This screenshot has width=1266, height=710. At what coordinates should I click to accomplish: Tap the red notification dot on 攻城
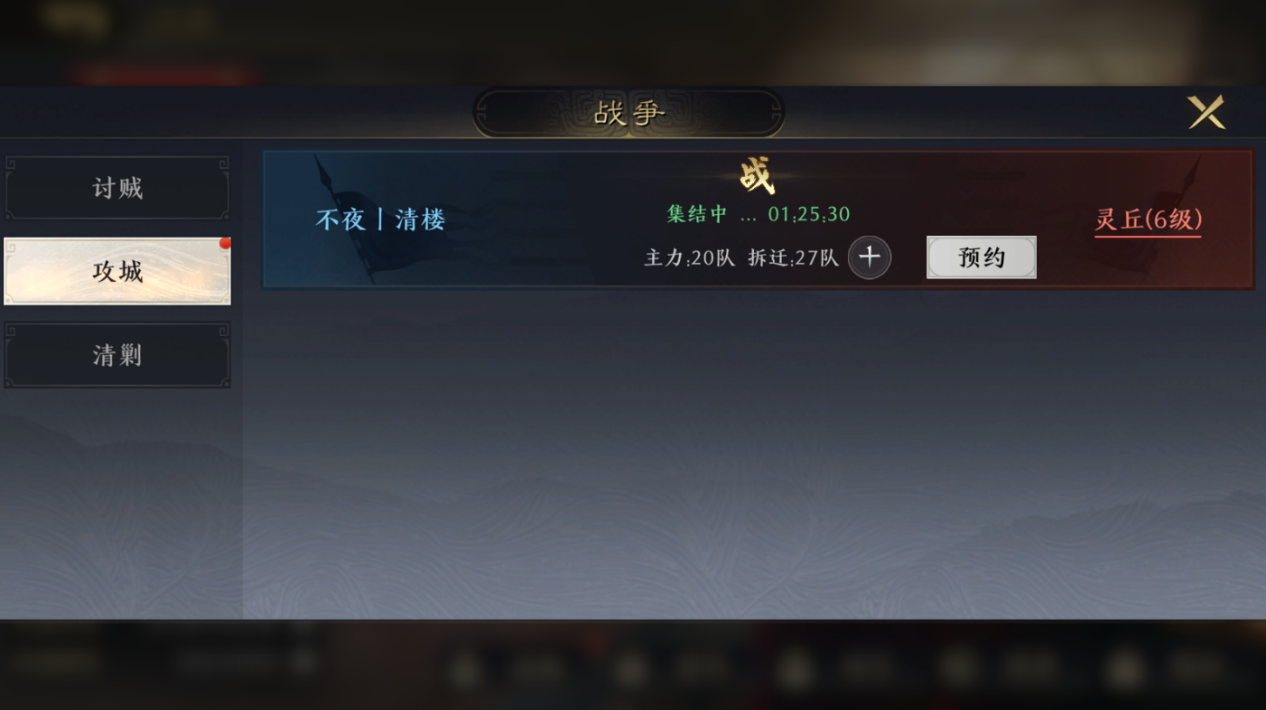[225, 243]
